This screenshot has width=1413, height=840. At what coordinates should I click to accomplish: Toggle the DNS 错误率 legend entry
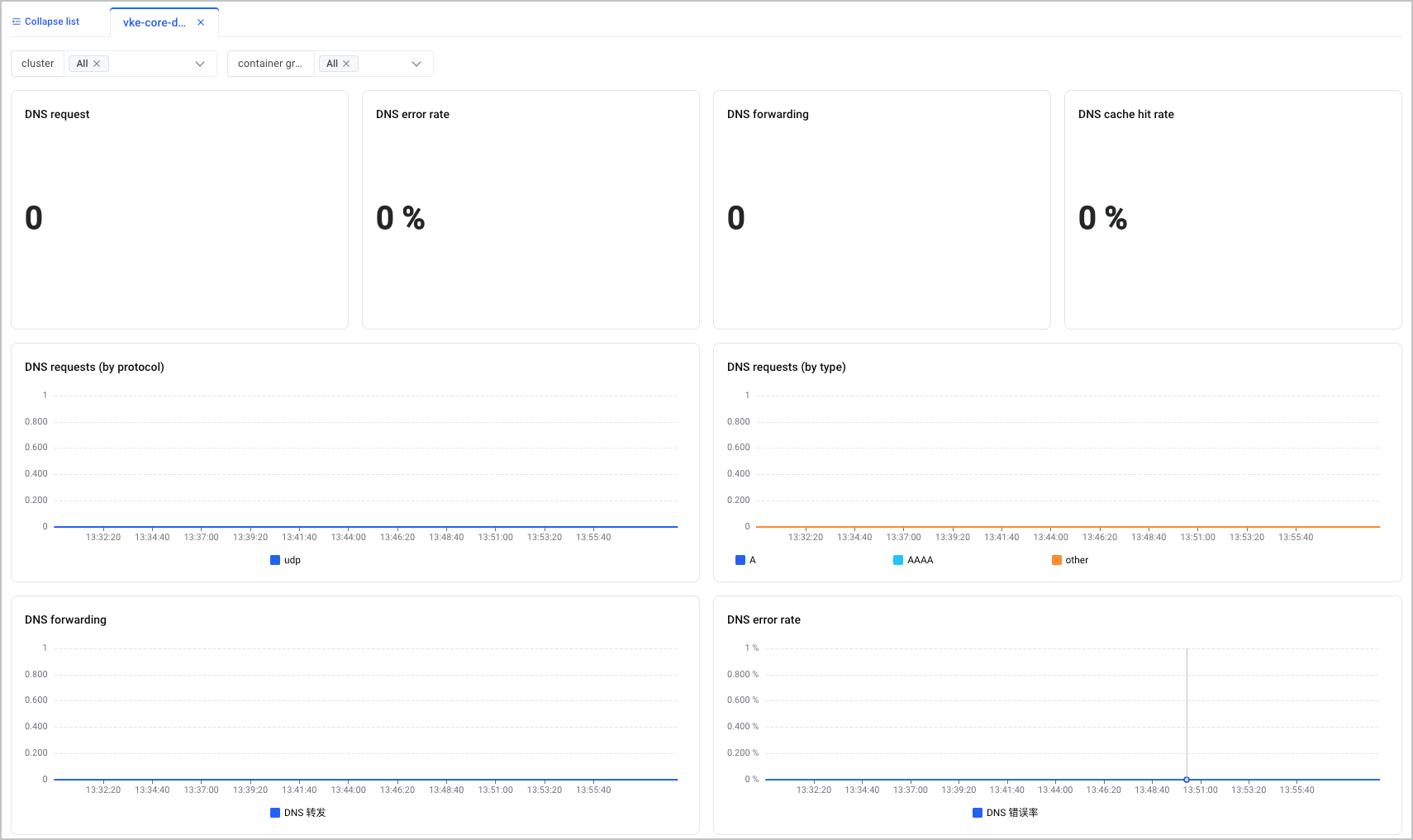[1006, 813]
